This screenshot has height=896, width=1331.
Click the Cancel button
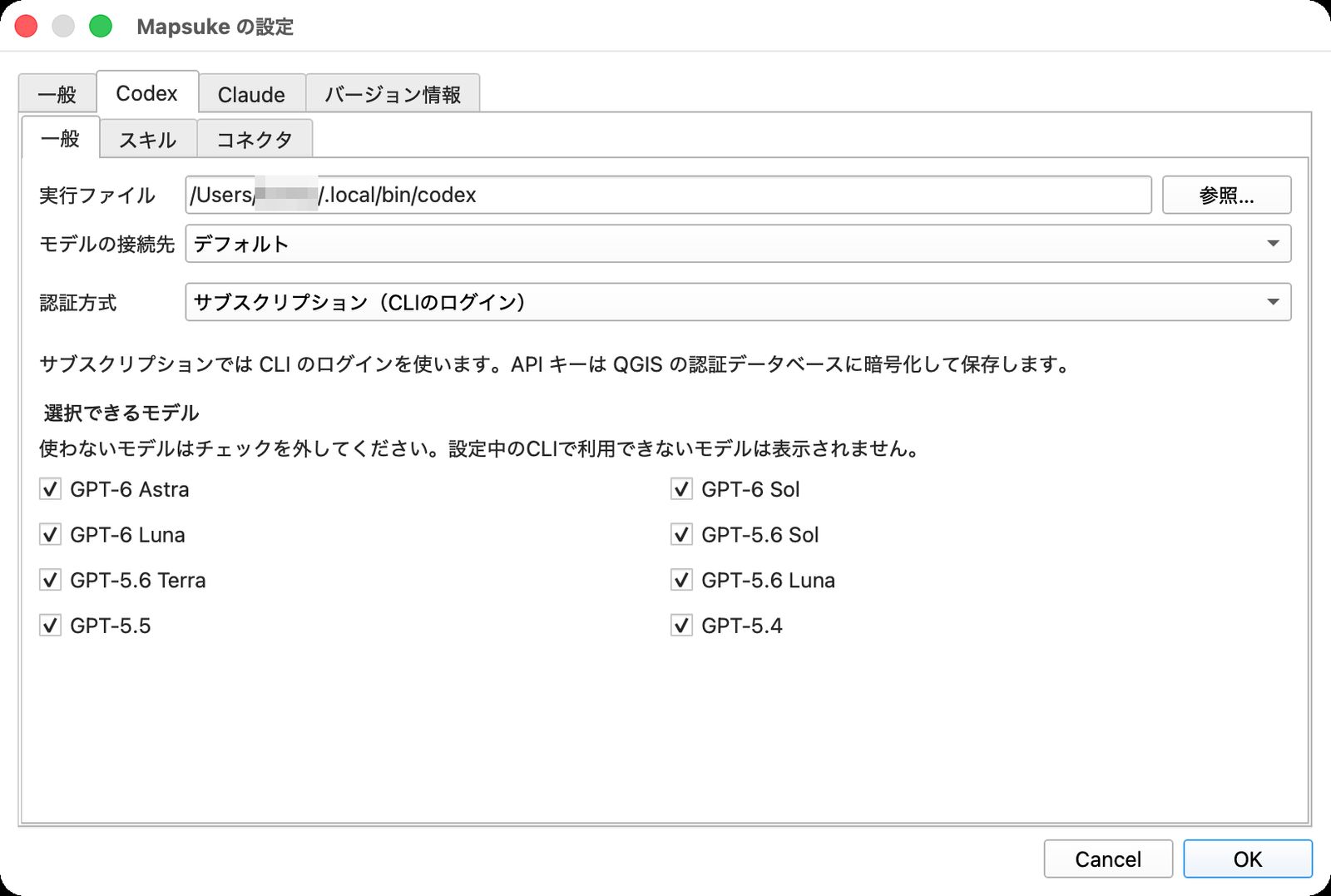(x=1108, y=859)
